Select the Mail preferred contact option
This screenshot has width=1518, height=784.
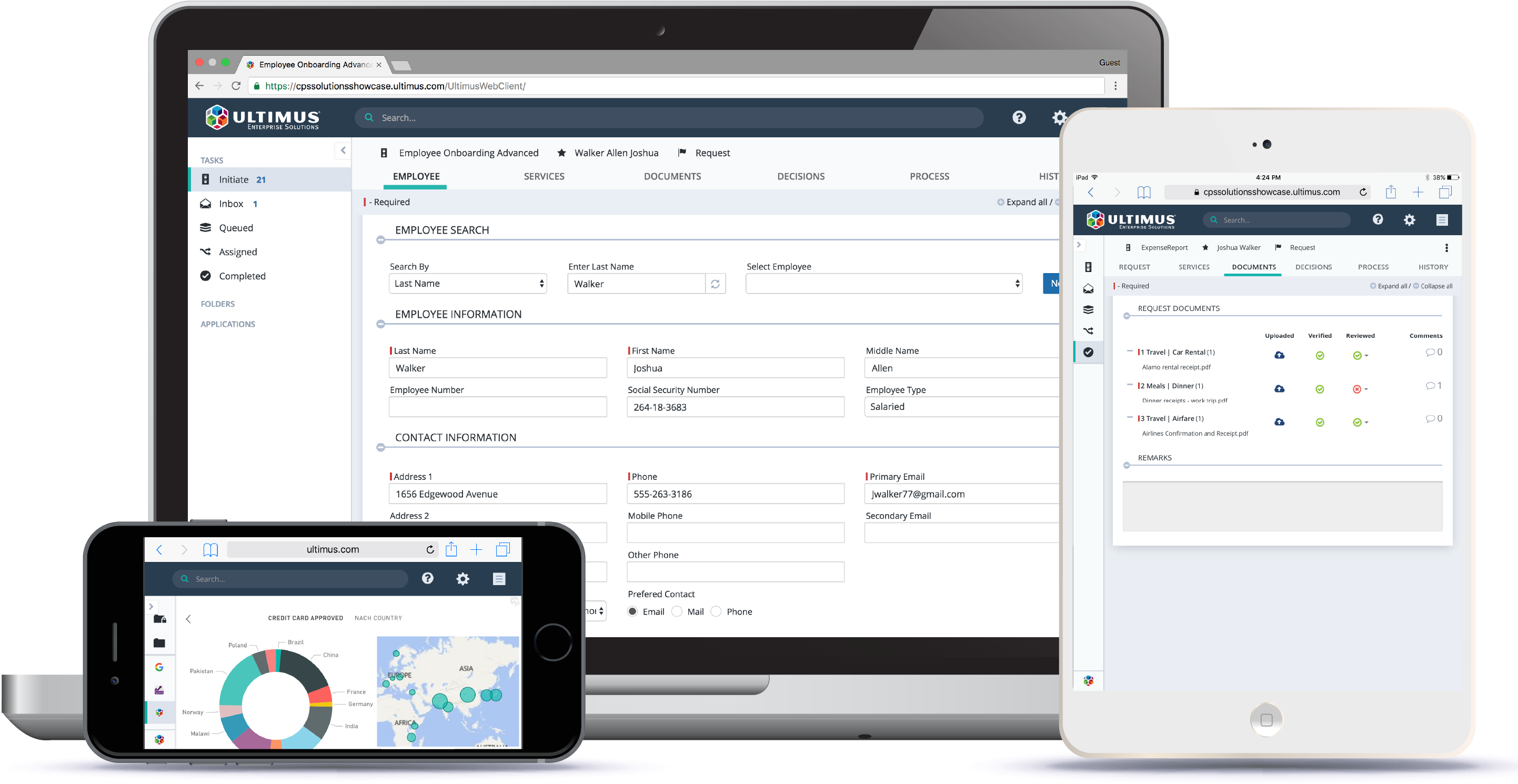coord(677,611)
